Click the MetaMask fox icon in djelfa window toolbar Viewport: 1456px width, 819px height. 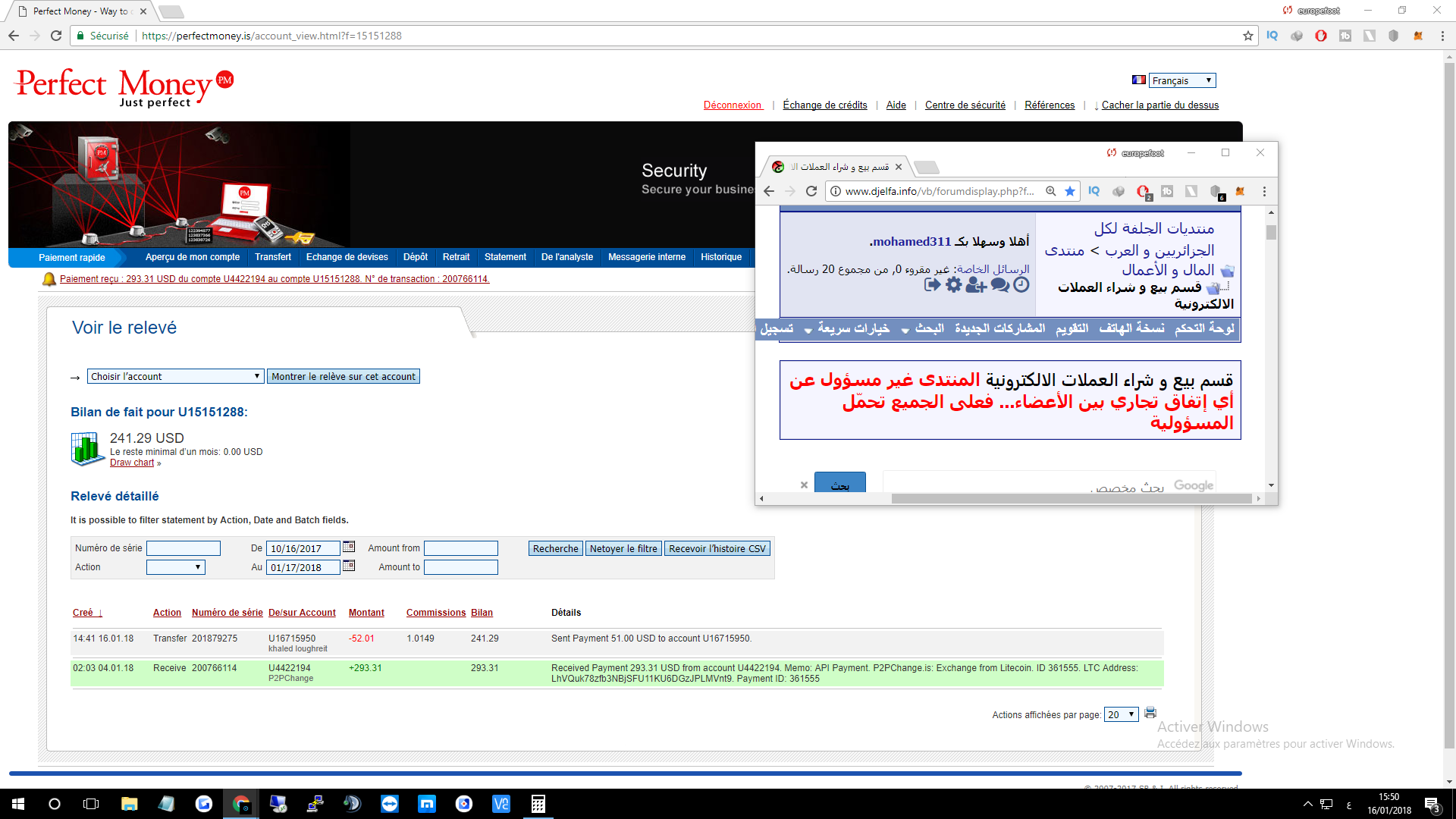point(1240,191)
